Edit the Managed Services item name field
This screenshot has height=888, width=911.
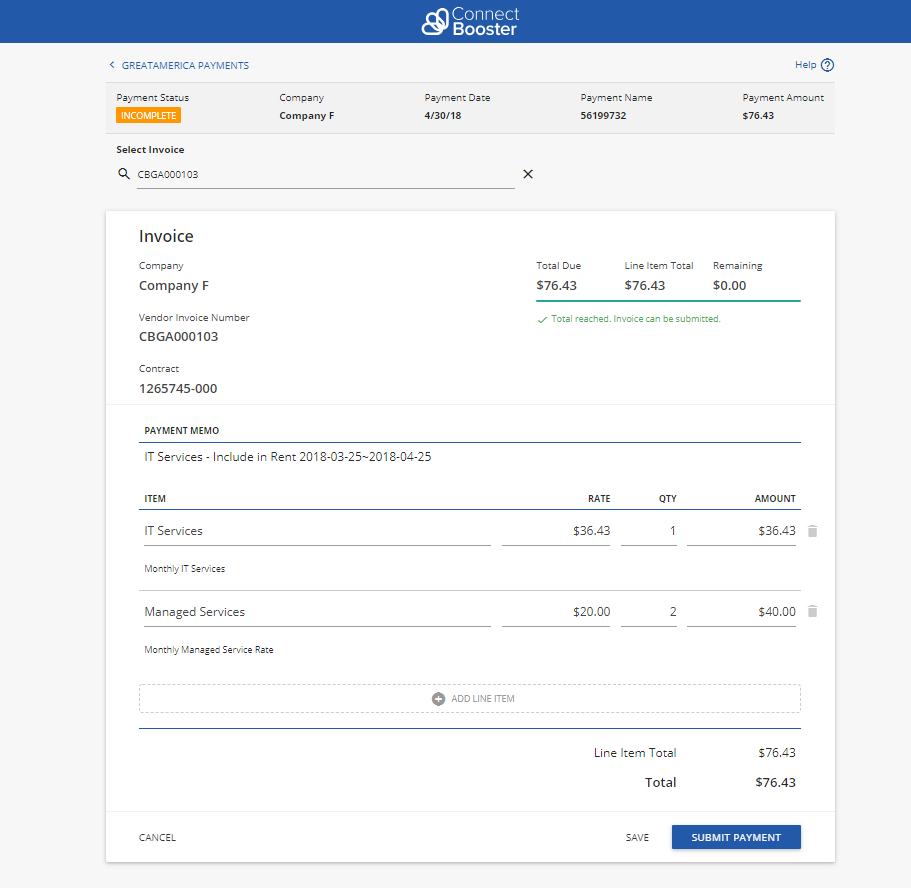[x=317, y=612]
